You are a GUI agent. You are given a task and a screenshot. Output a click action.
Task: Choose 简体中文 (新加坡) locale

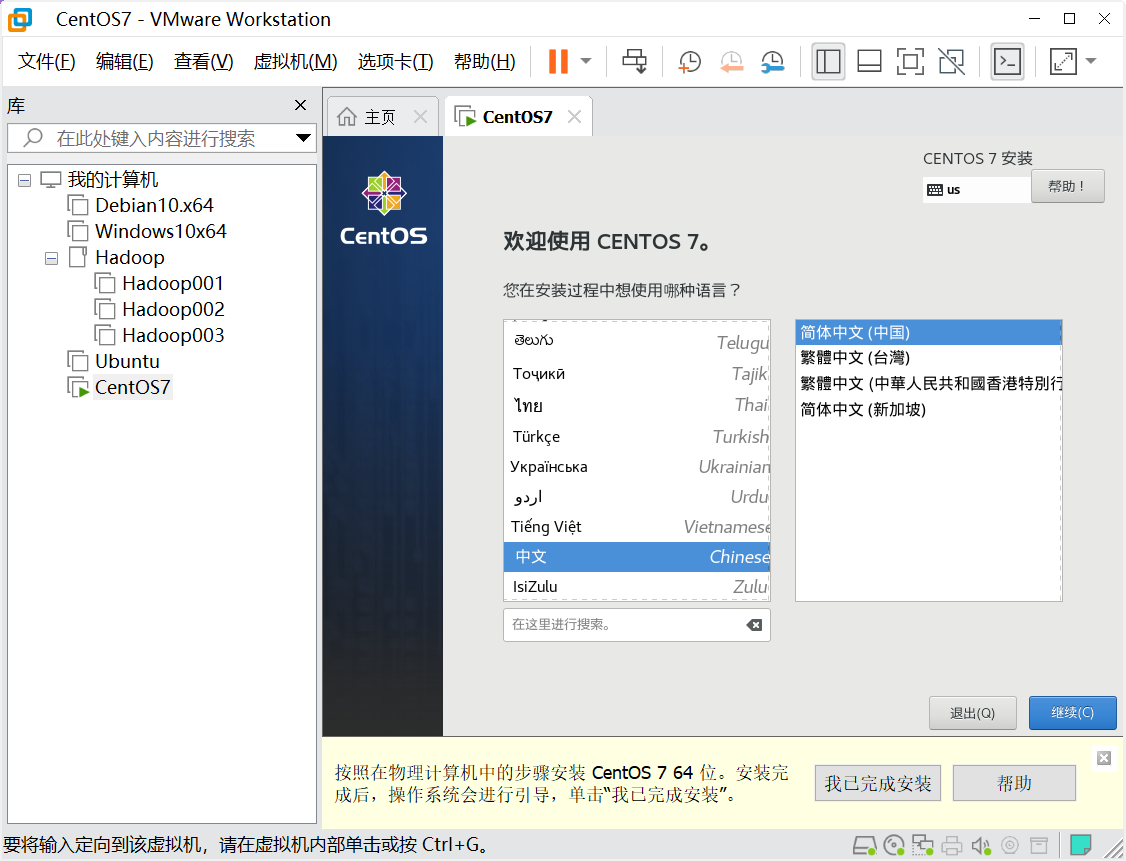pyautogui.click(x=929, y=409)
